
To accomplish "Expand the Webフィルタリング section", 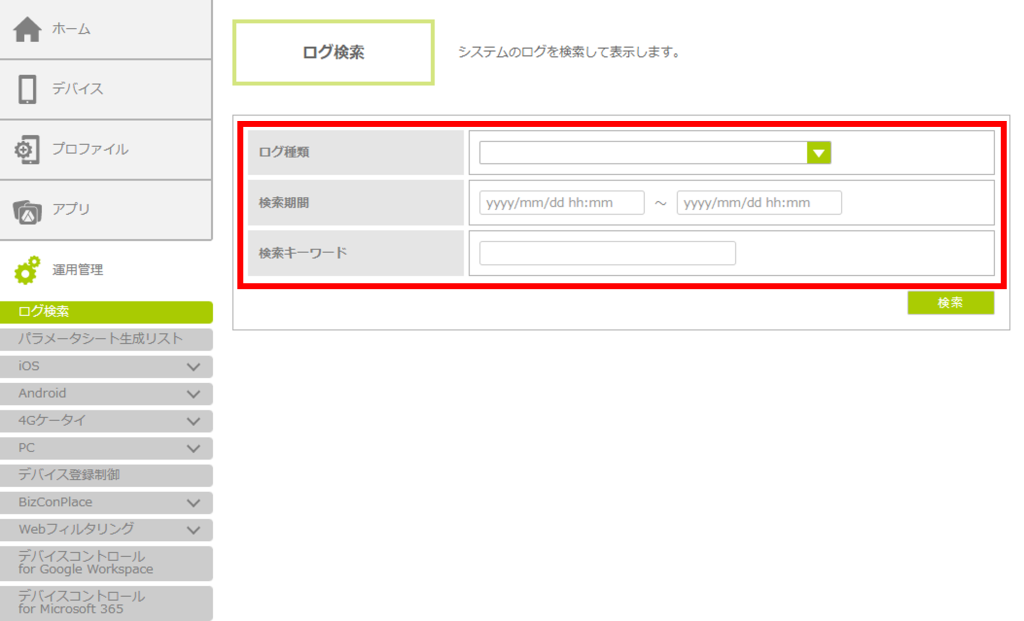I will 194,530.
